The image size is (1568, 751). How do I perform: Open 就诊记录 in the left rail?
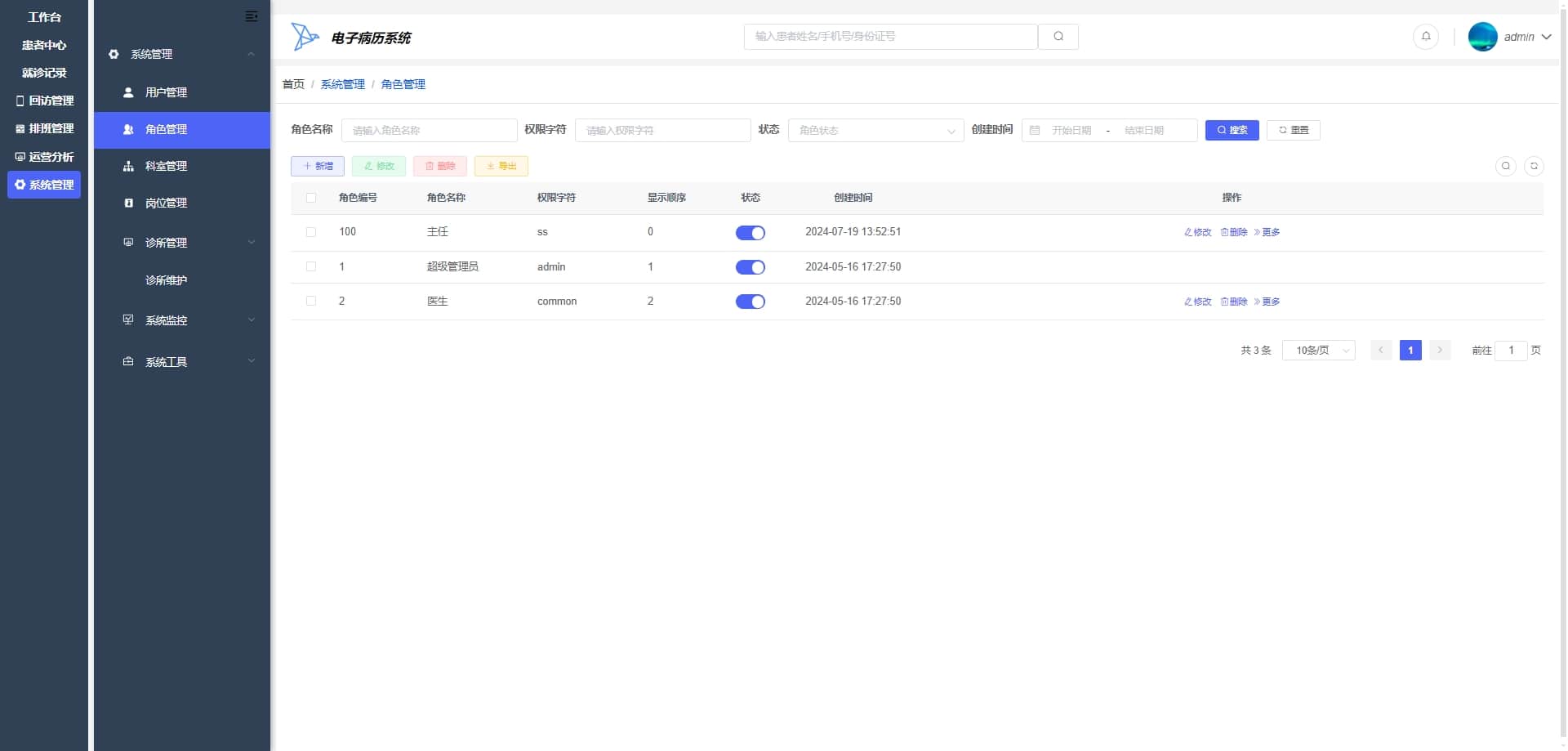[x=44, y=74]
